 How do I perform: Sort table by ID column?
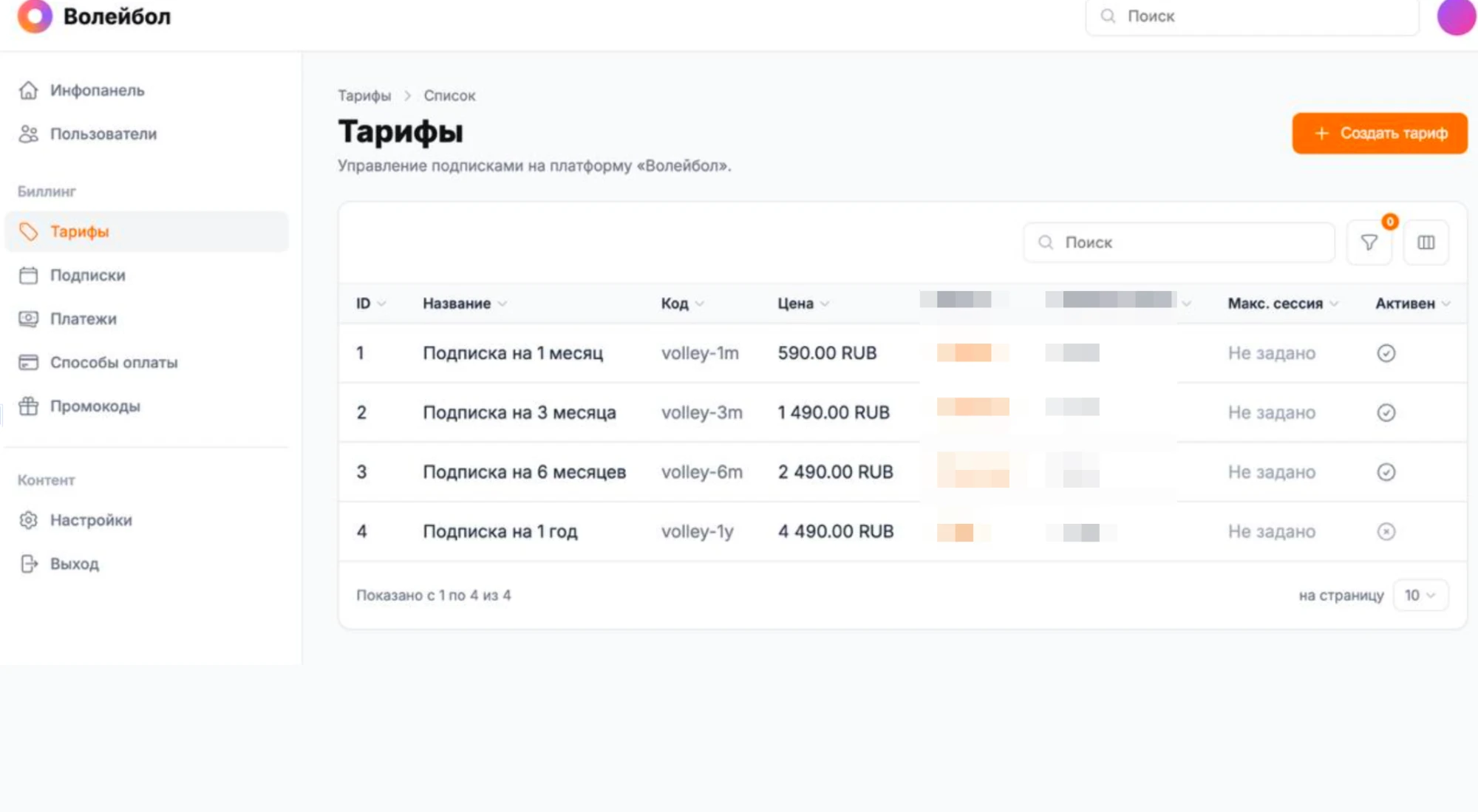[371, 303]
